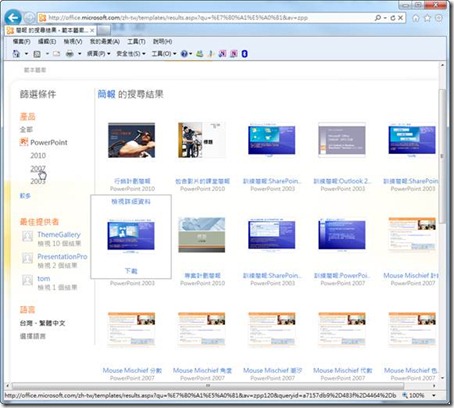Open ThemeGallery provider link
Screen dimensions: 454x408
(59, 235)
